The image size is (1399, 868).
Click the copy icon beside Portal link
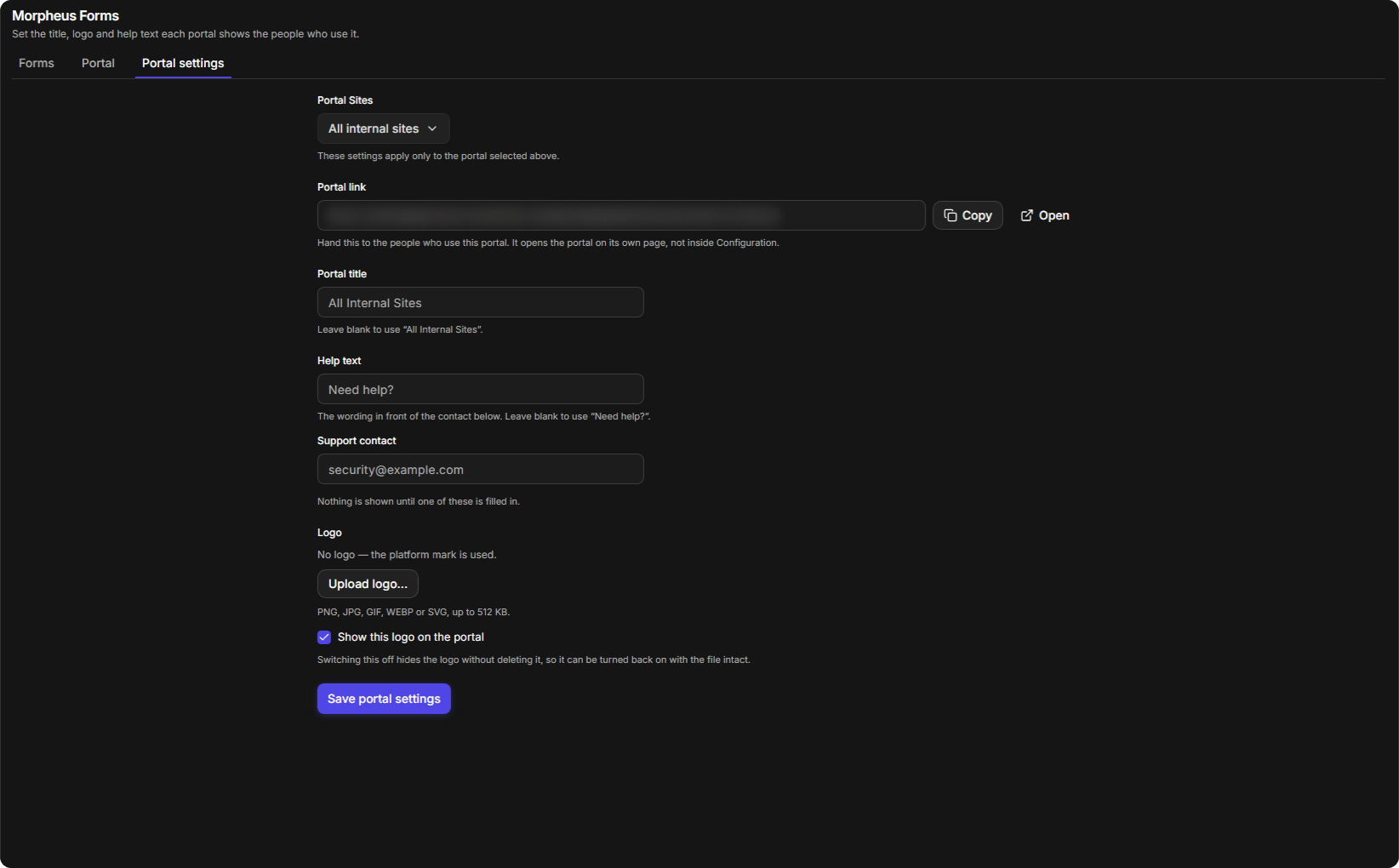click(x=950, y=215)
